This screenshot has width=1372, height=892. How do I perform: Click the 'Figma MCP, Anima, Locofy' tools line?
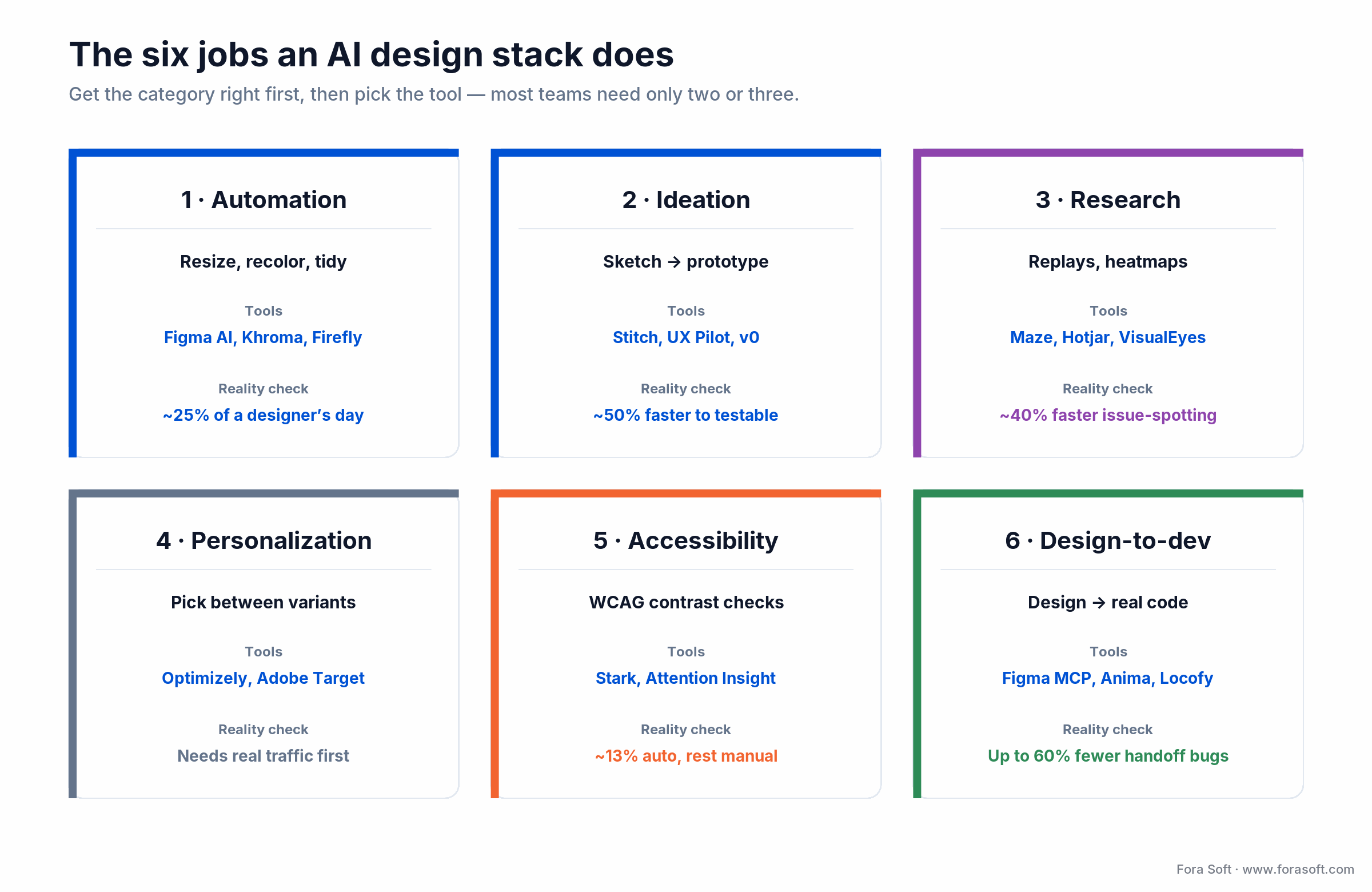click(x=1108, y=678)
